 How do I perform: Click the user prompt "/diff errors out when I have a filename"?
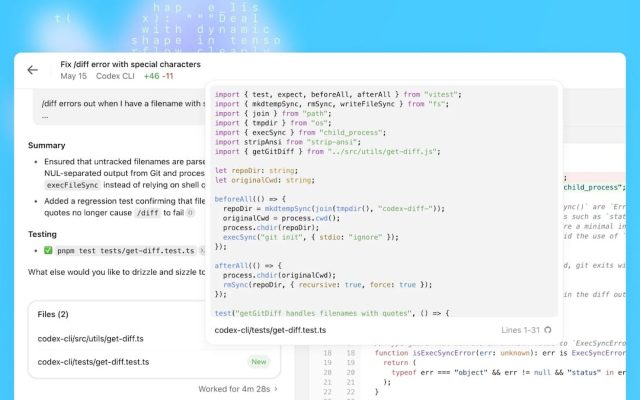point(123,104)
